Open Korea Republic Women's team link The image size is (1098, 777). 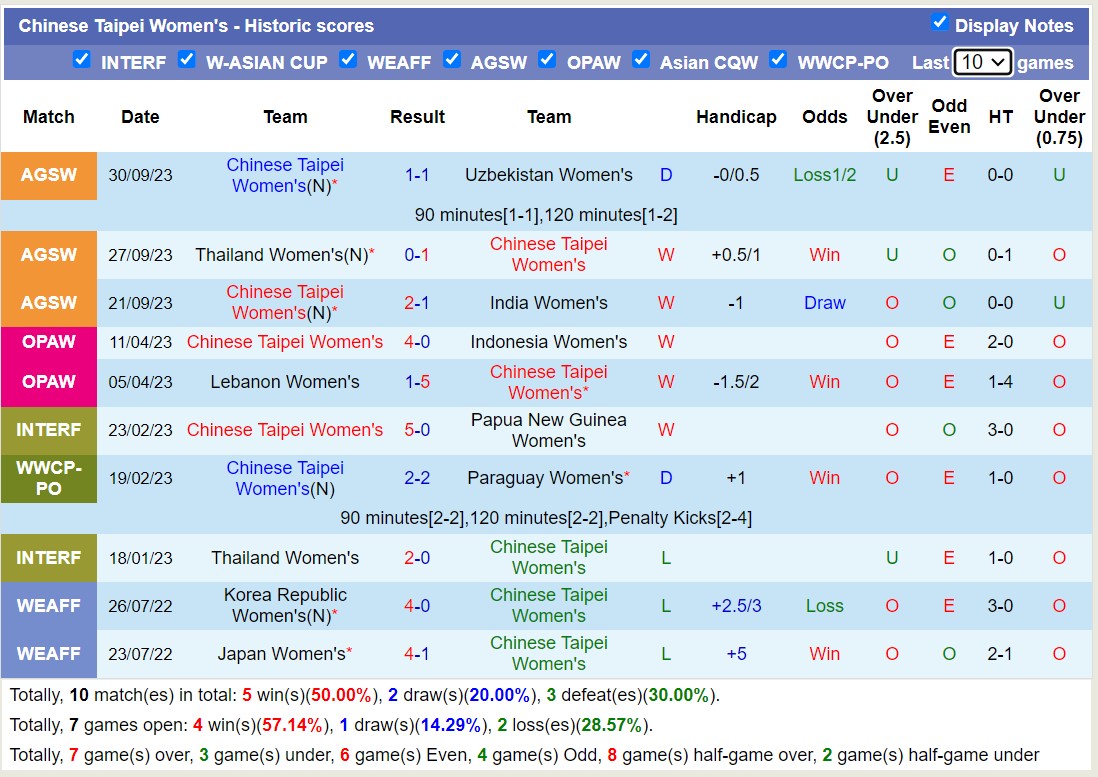click(285, 605)
